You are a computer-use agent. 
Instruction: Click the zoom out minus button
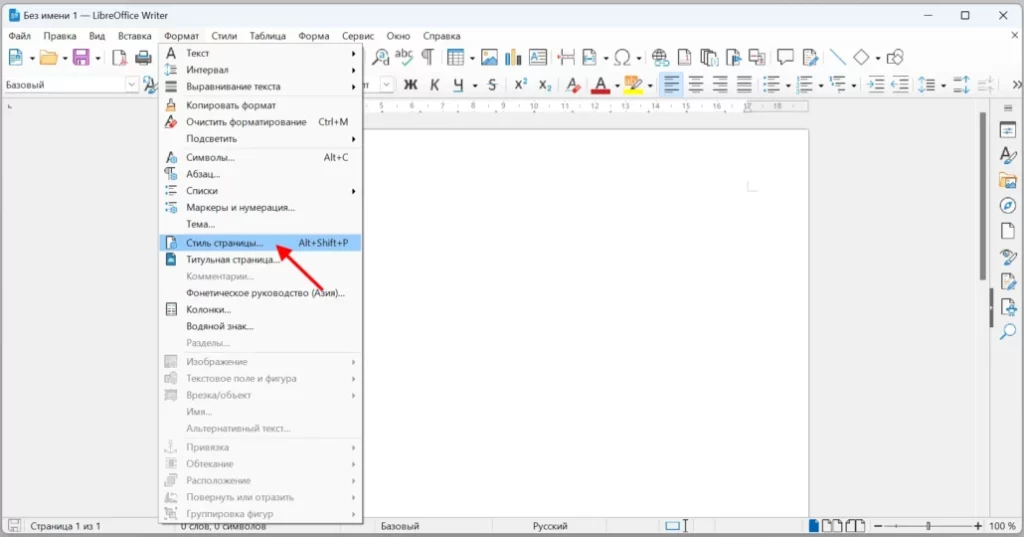click(878, 526)
